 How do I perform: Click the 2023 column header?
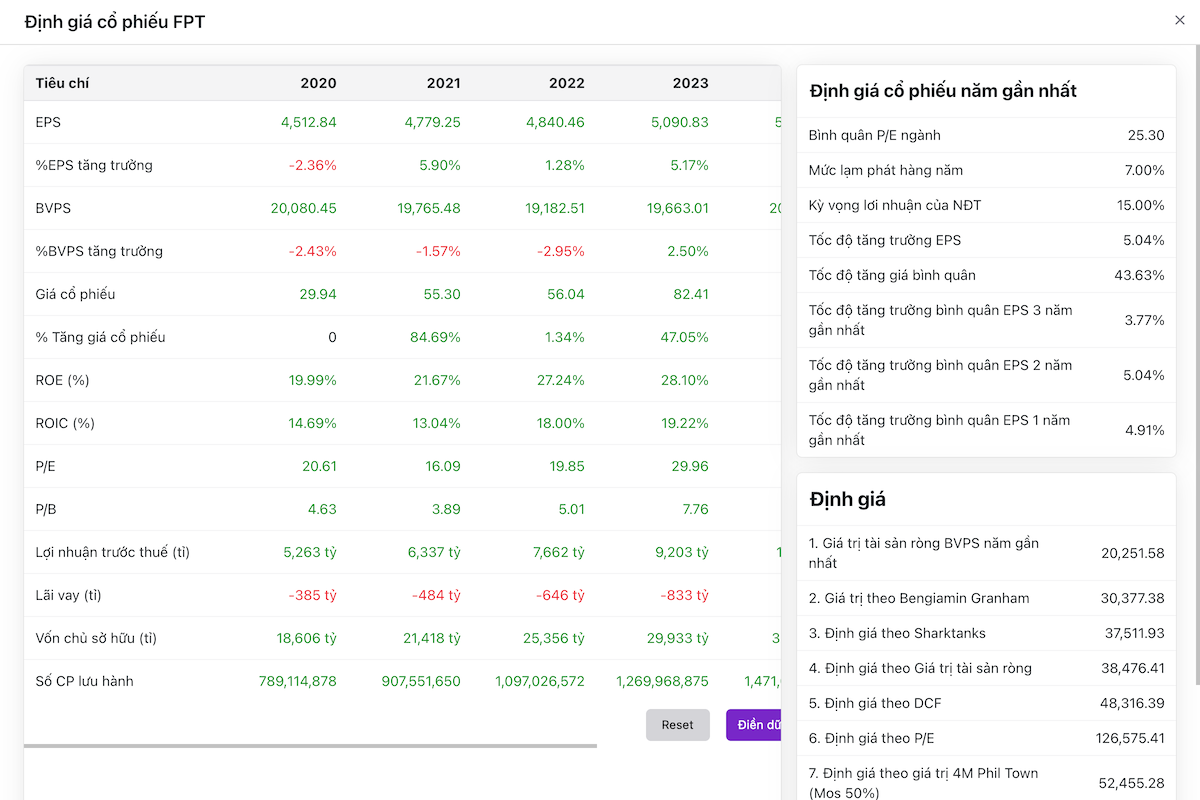coord(690,83)
